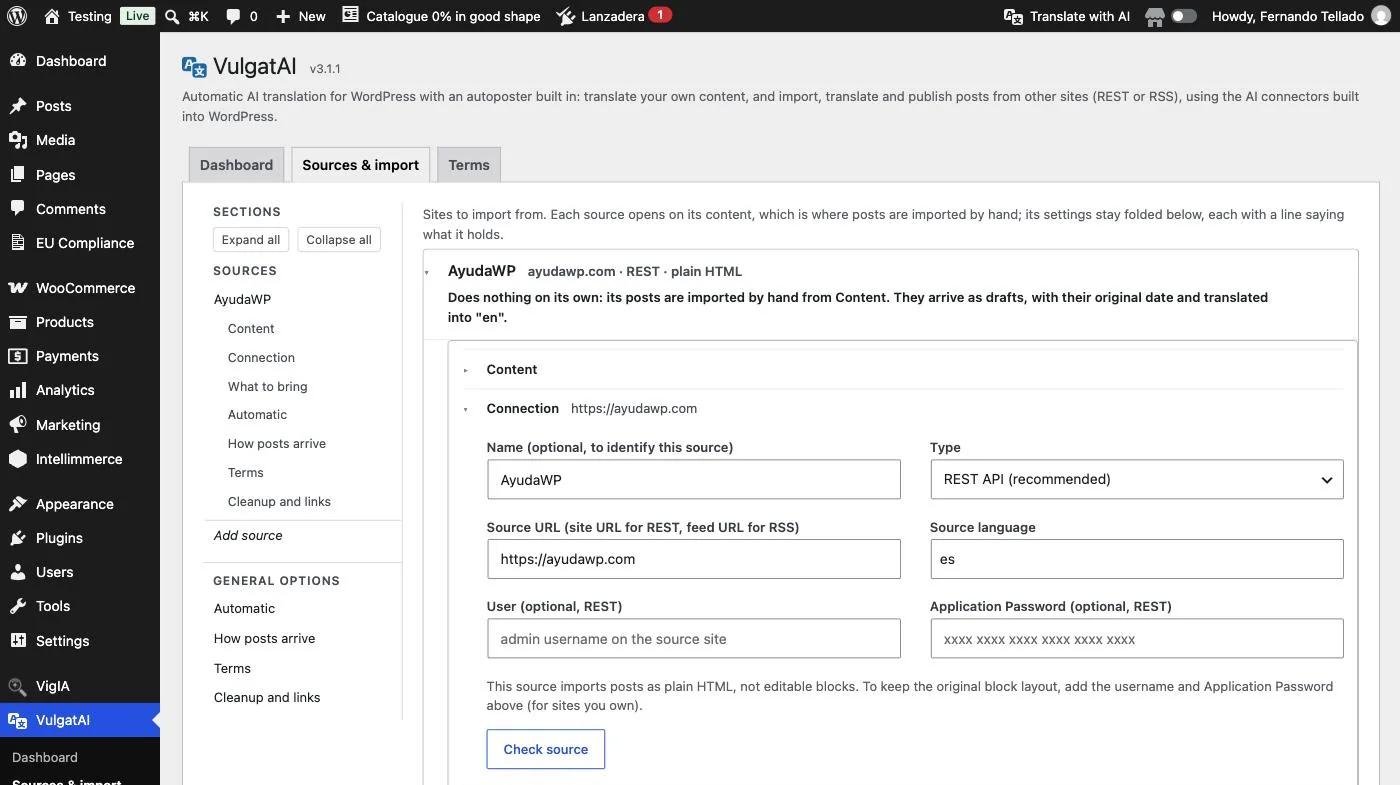Click the store icon beside the admin bar toggle
Screen dimensions: 1400x785
point(1155,16)
